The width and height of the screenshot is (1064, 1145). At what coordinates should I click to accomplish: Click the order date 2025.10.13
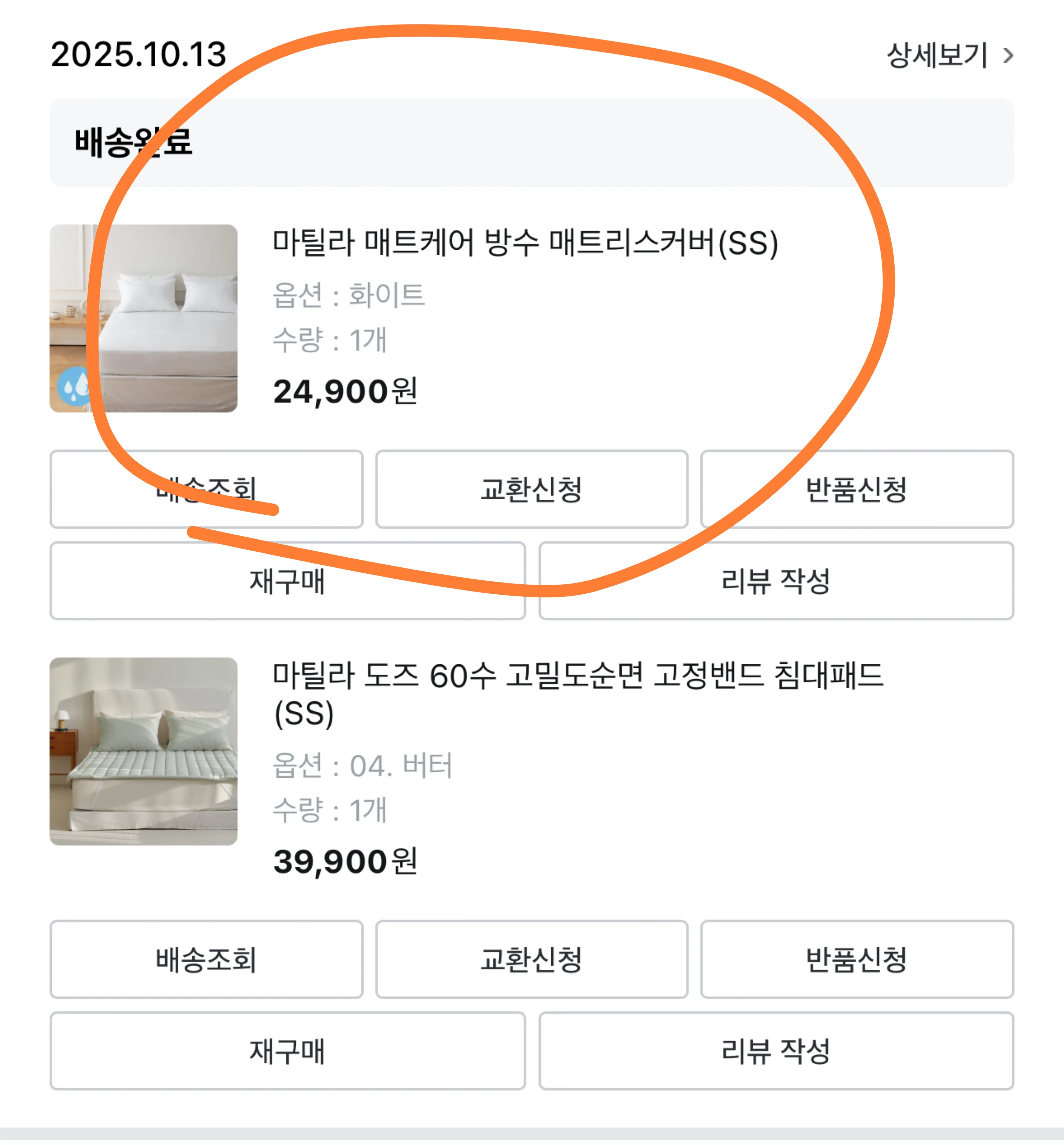[139, 55]
